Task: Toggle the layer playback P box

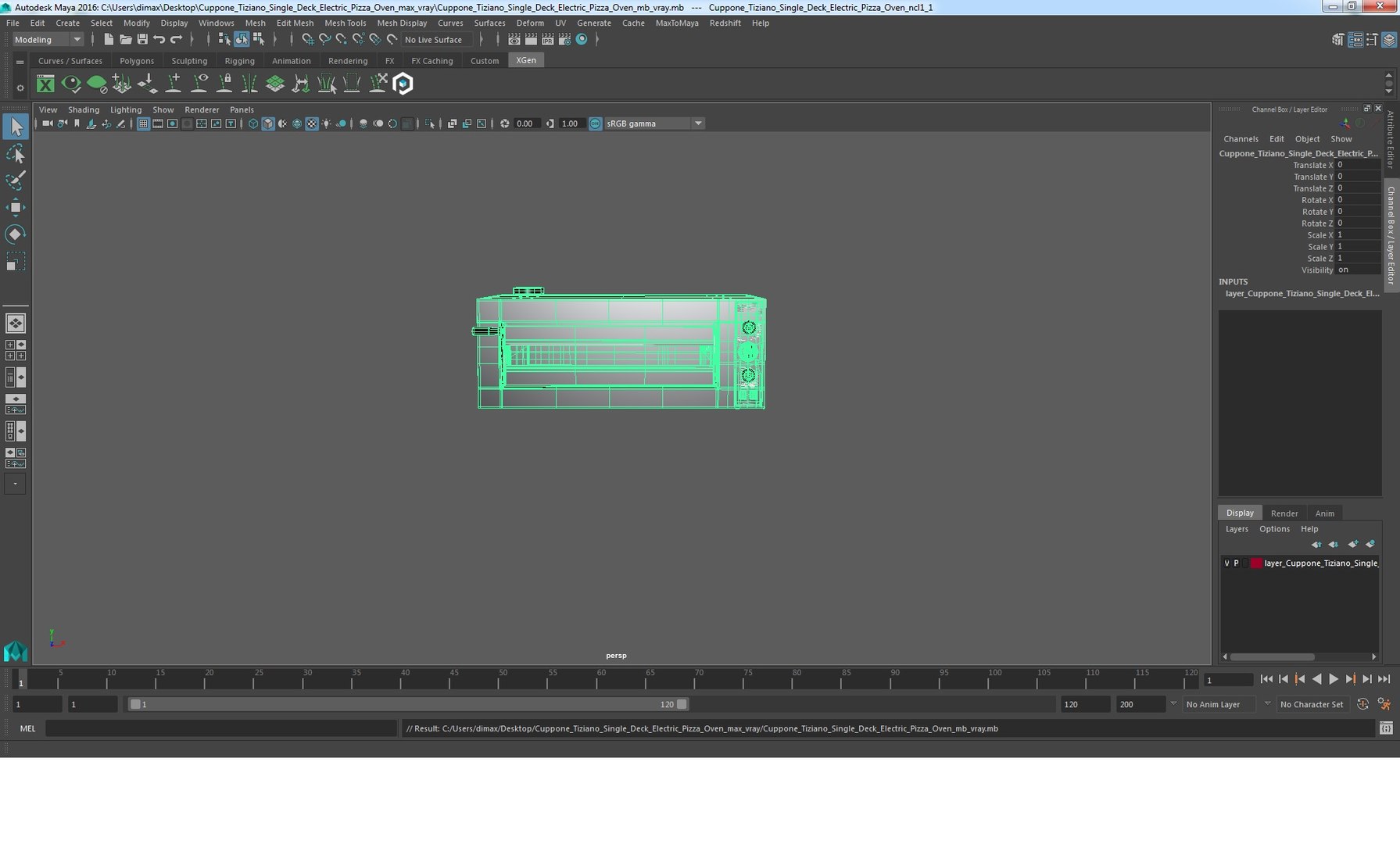Action: tap(1236, 563)
